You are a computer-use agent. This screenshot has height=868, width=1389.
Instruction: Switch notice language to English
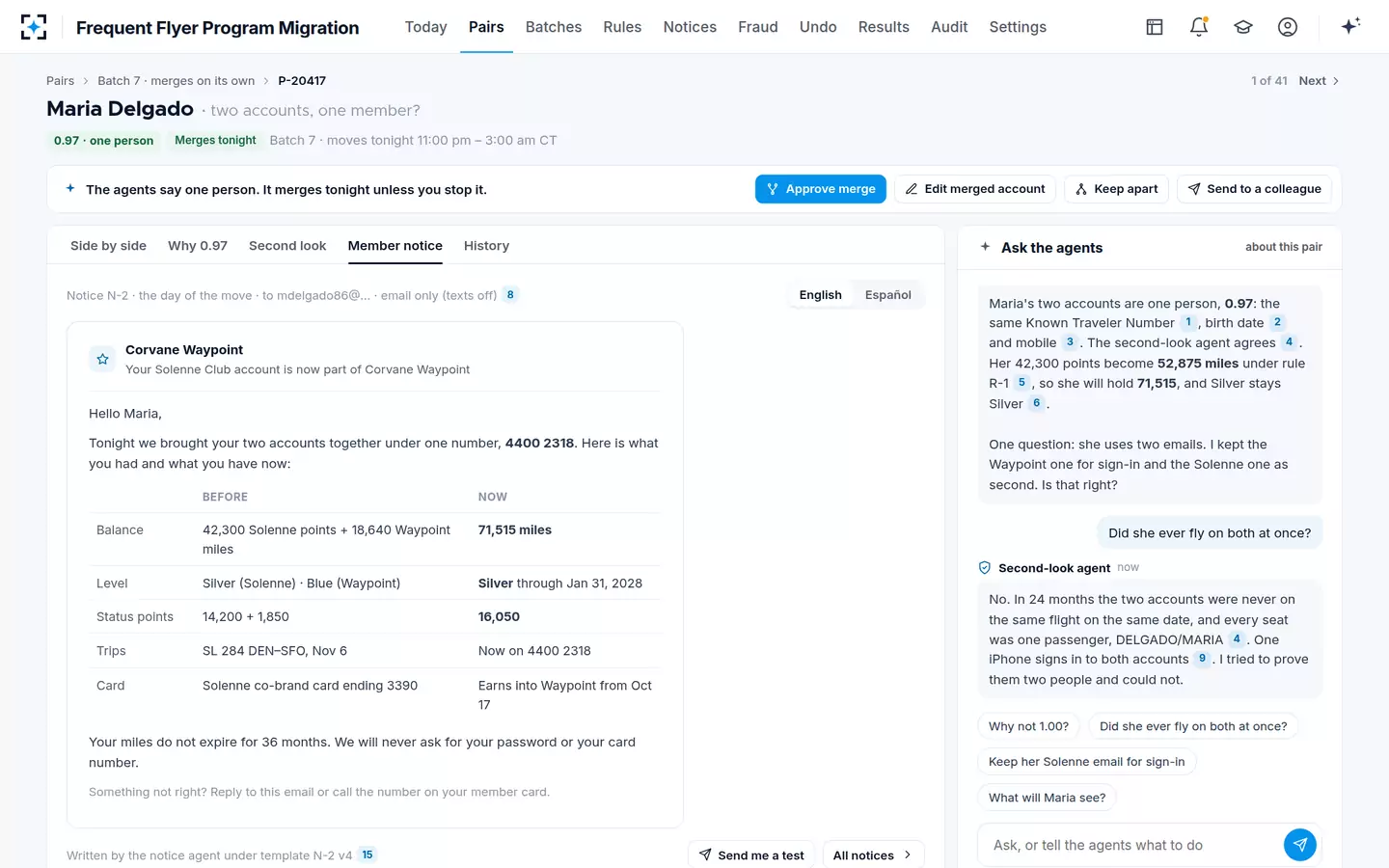820,295
